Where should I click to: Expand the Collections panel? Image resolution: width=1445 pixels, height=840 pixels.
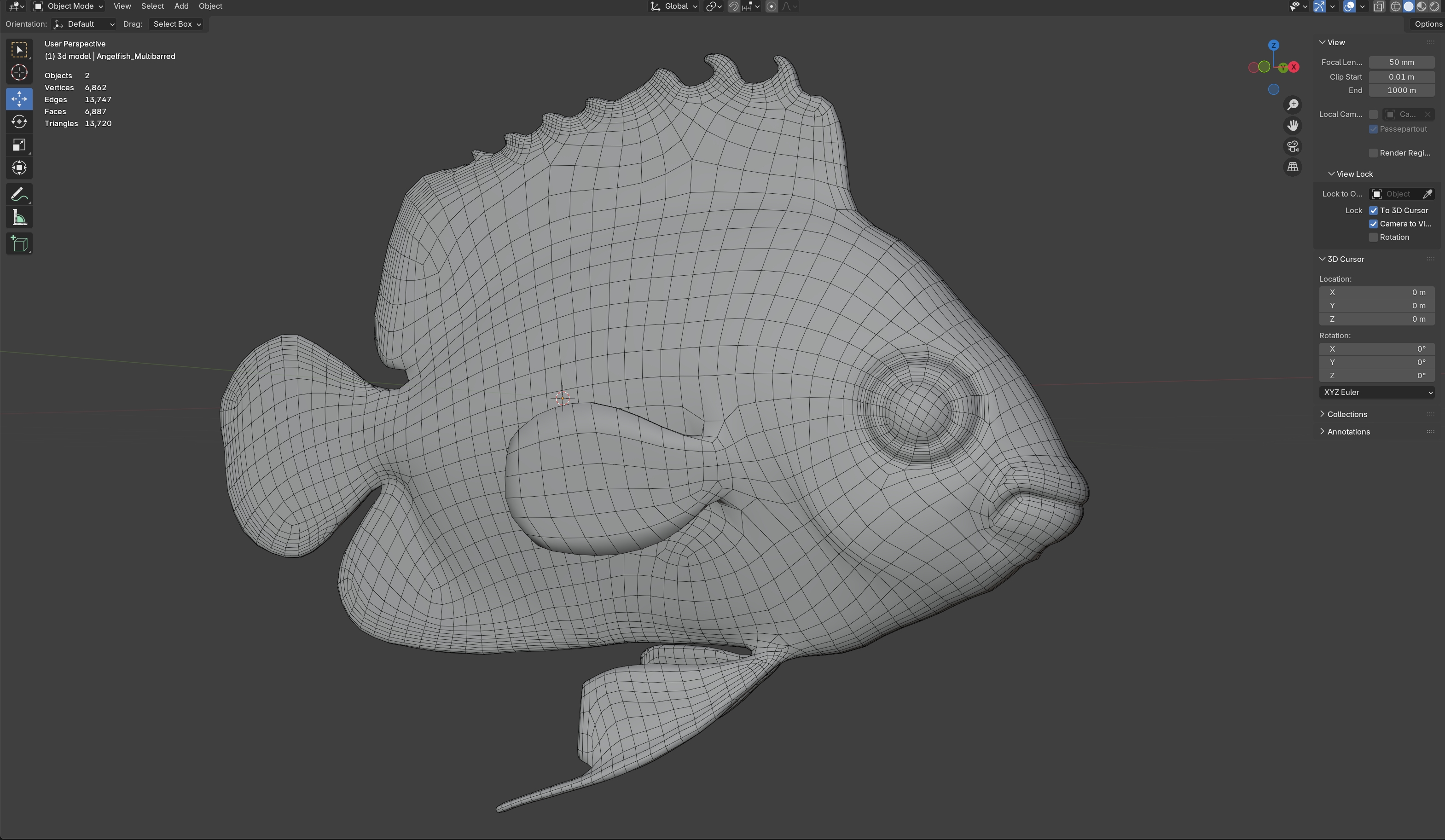point(1346,415)
